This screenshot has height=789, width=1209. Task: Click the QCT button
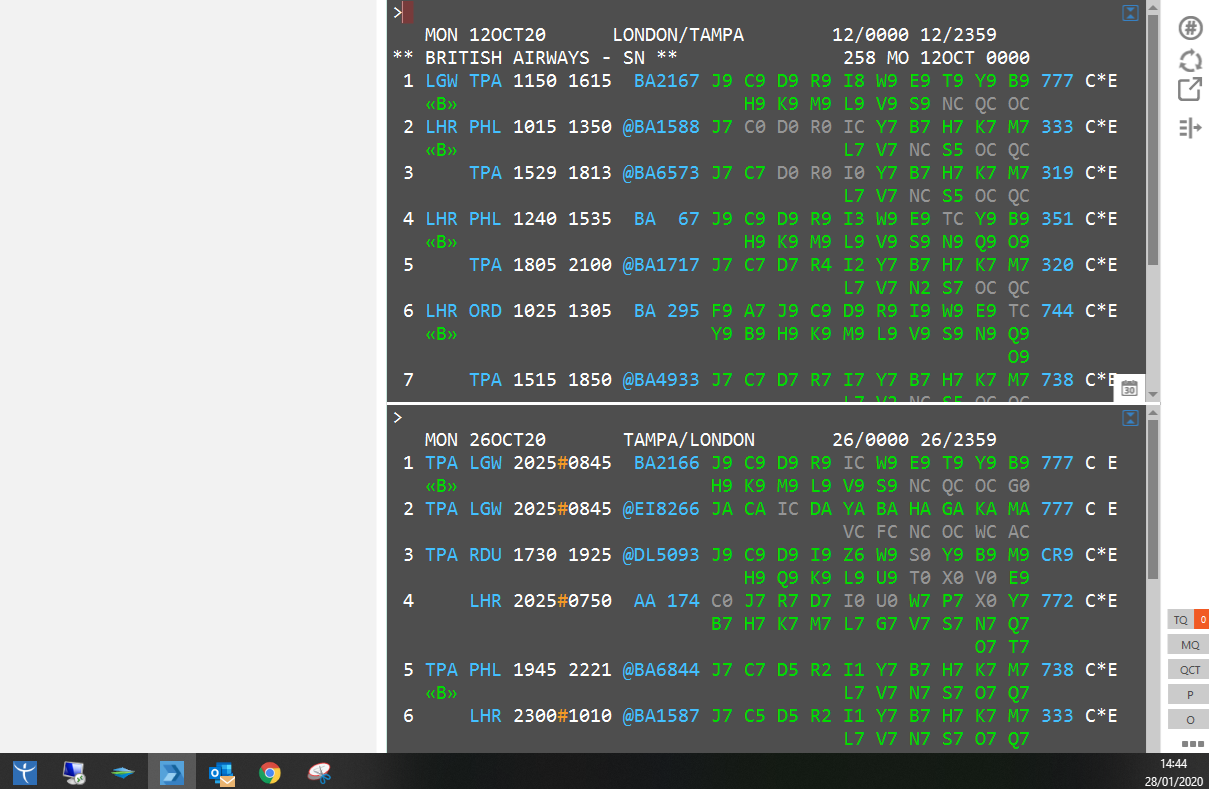coord(1189,670)
